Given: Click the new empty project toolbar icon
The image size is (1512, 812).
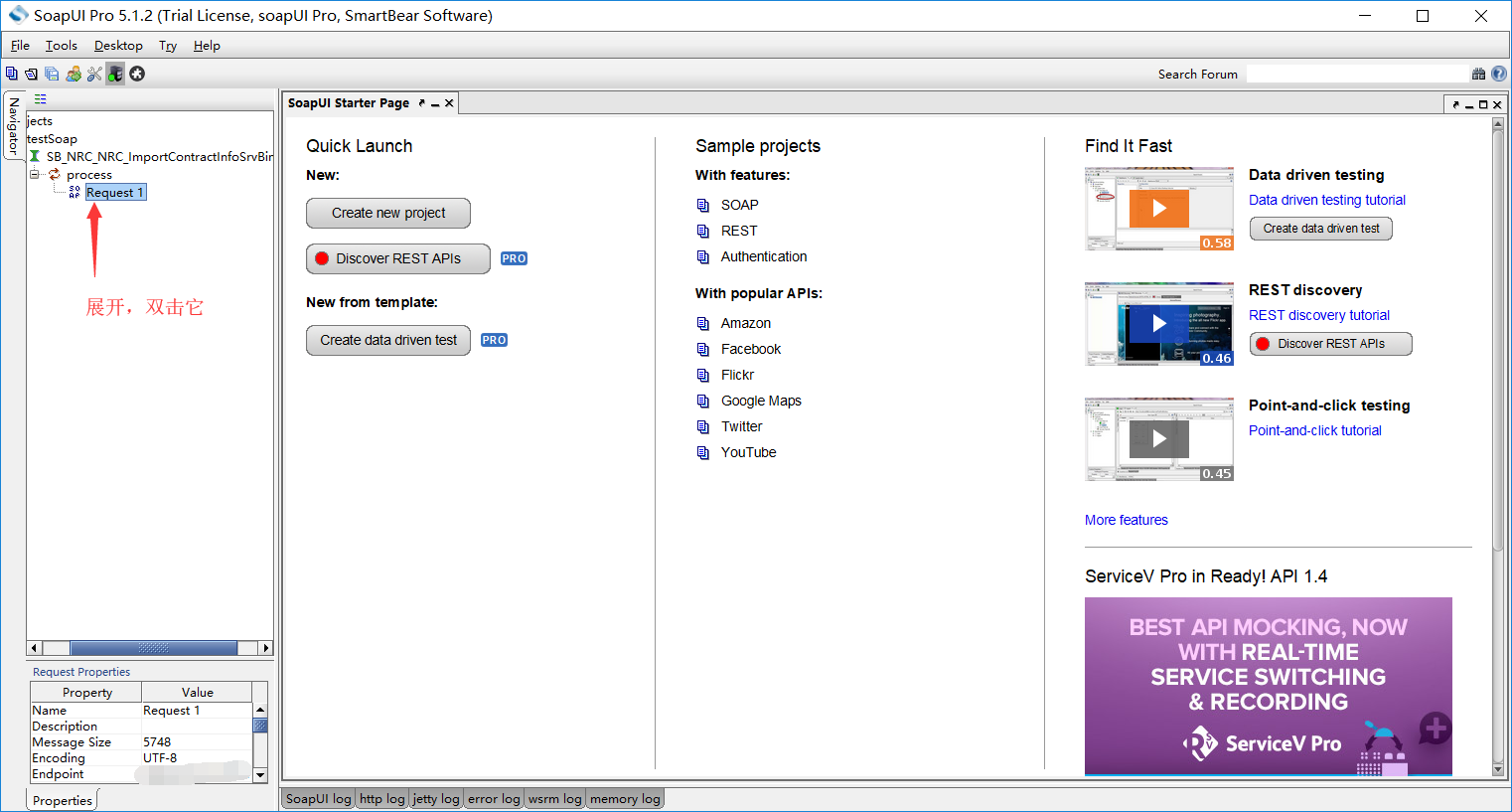Looking at the screenshot, I should (x=12, y=74).
